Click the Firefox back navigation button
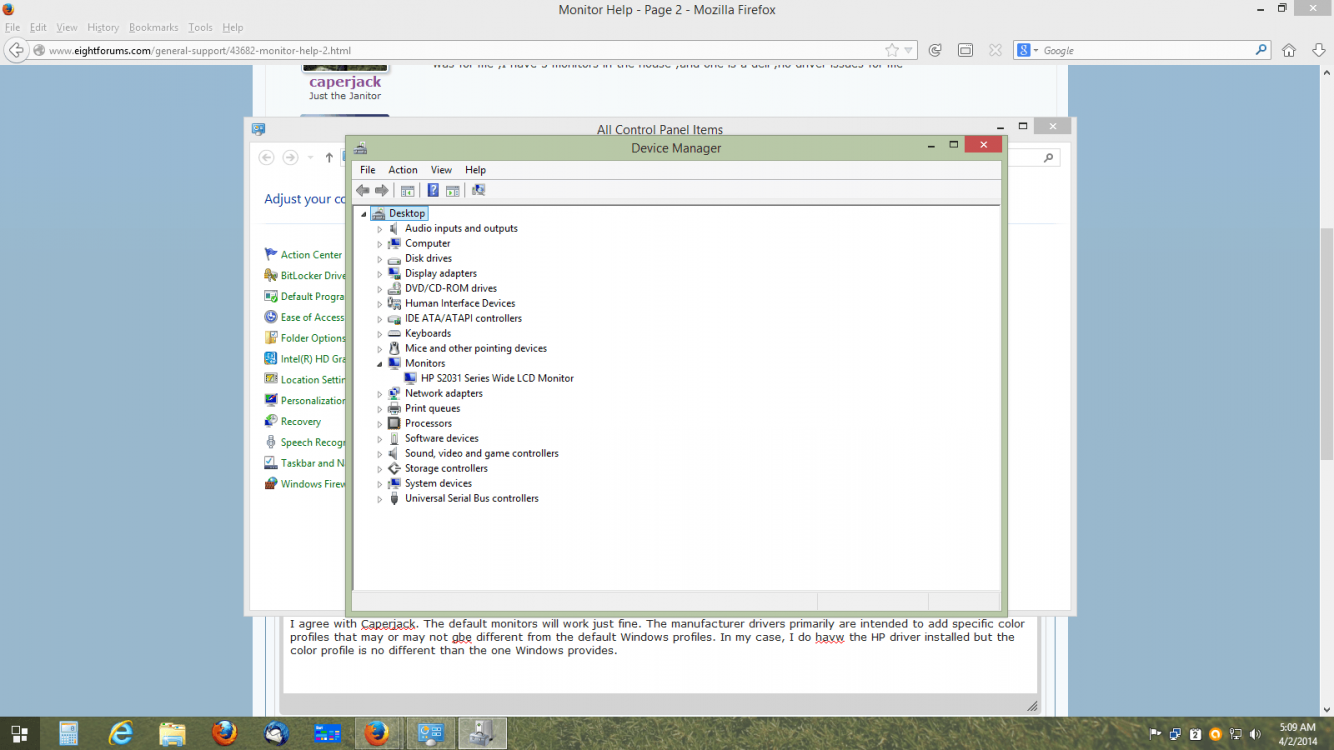The height and width of the screenshot is (750, 1334). point(16,50)
